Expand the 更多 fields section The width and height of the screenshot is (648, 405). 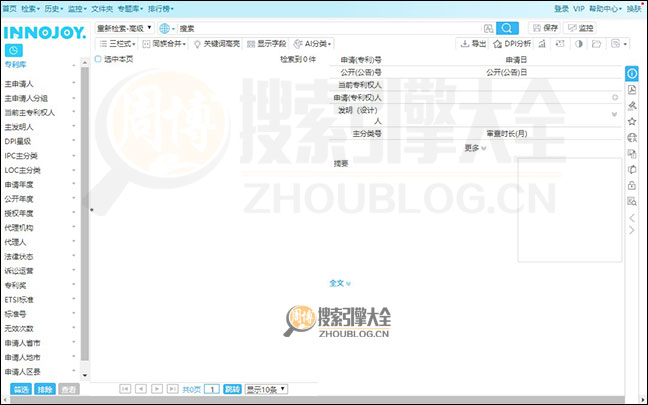click(x=475, y=148)
